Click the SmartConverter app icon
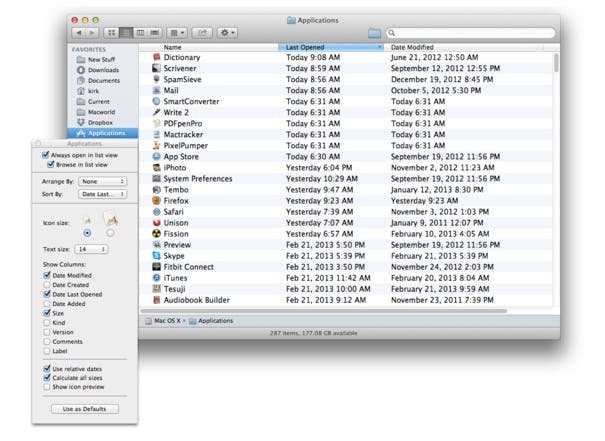Viewport: 605px width, 441px height. point(156,101)
